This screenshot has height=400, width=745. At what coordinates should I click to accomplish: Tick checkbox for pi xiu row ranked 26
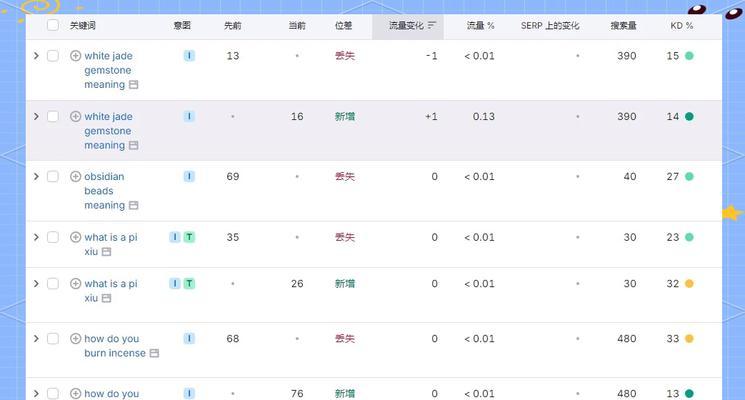[x=53, y=284]
